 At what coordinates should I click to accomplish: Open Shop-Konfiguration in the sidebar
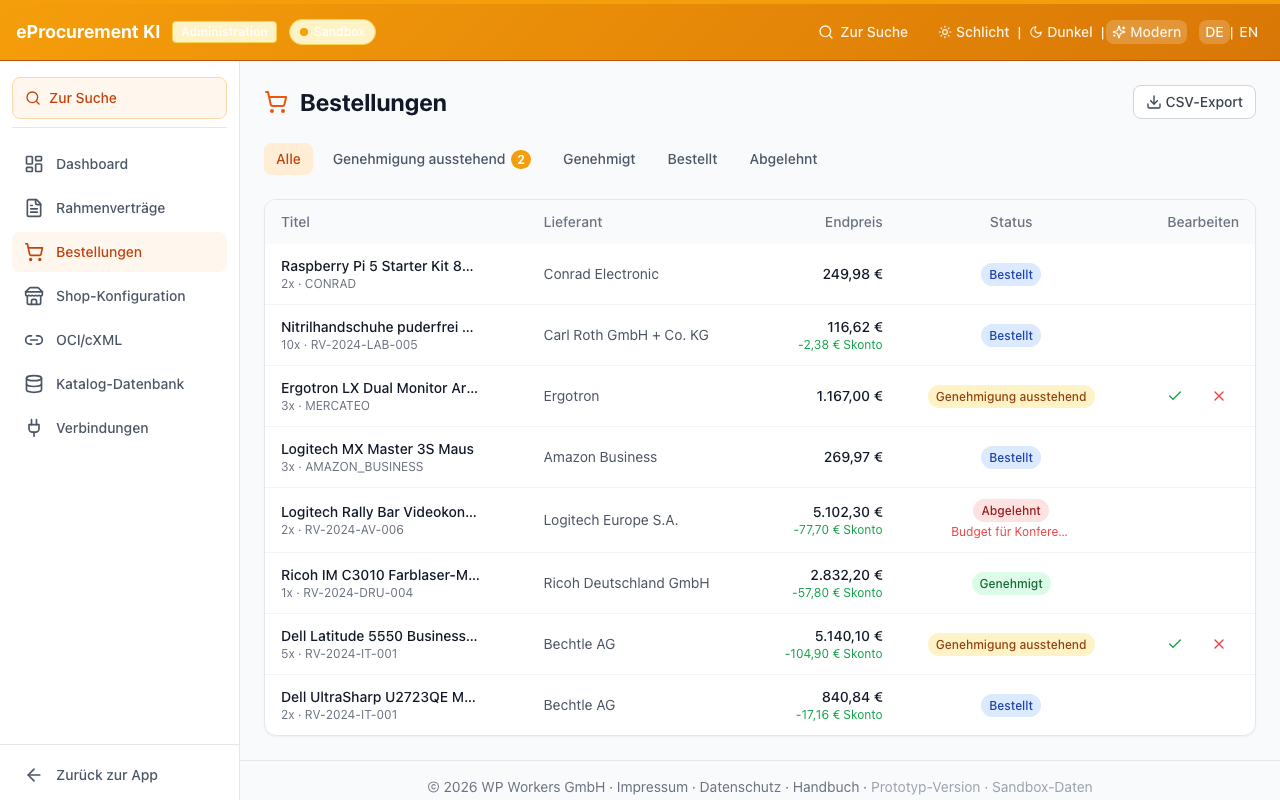(x=119, y=296)
